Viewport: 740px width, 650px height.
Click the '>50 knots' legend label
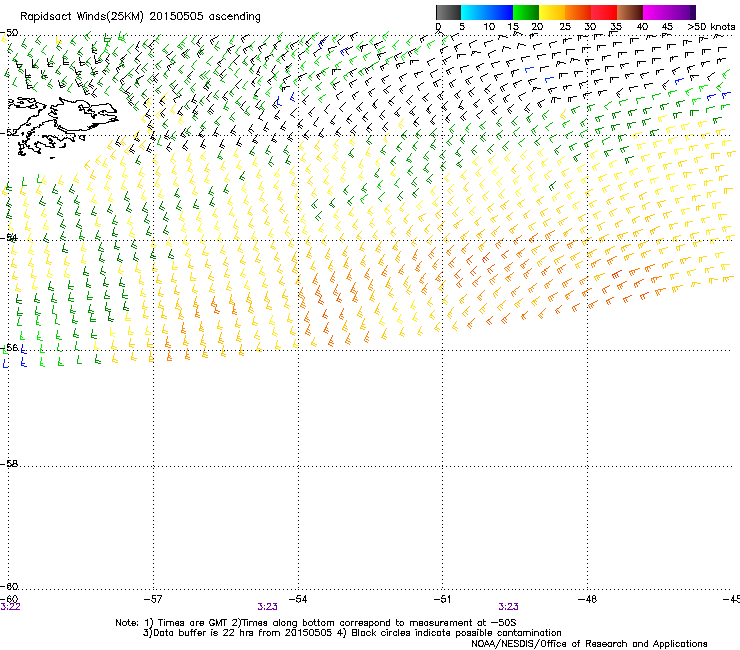pyautogui.click(x=711, y=27)
